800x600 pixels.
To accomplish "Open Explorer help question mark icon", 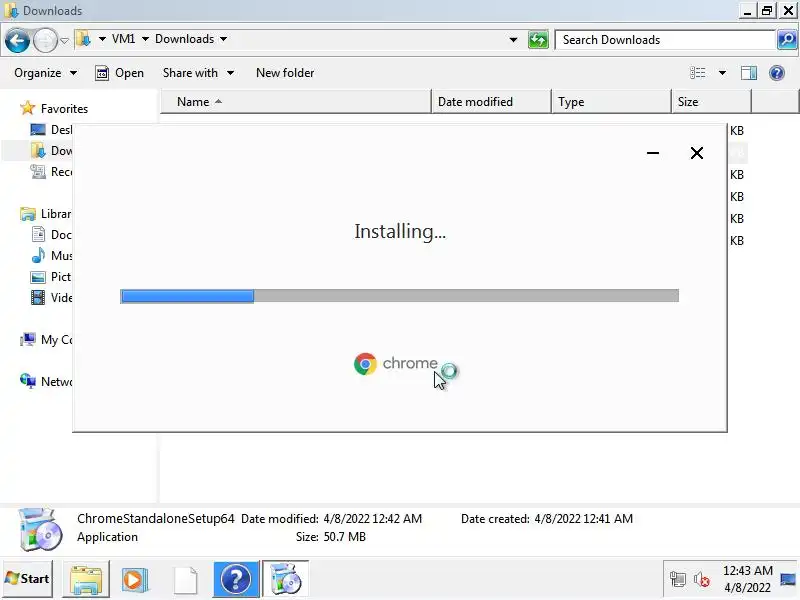I will point(777,73).
